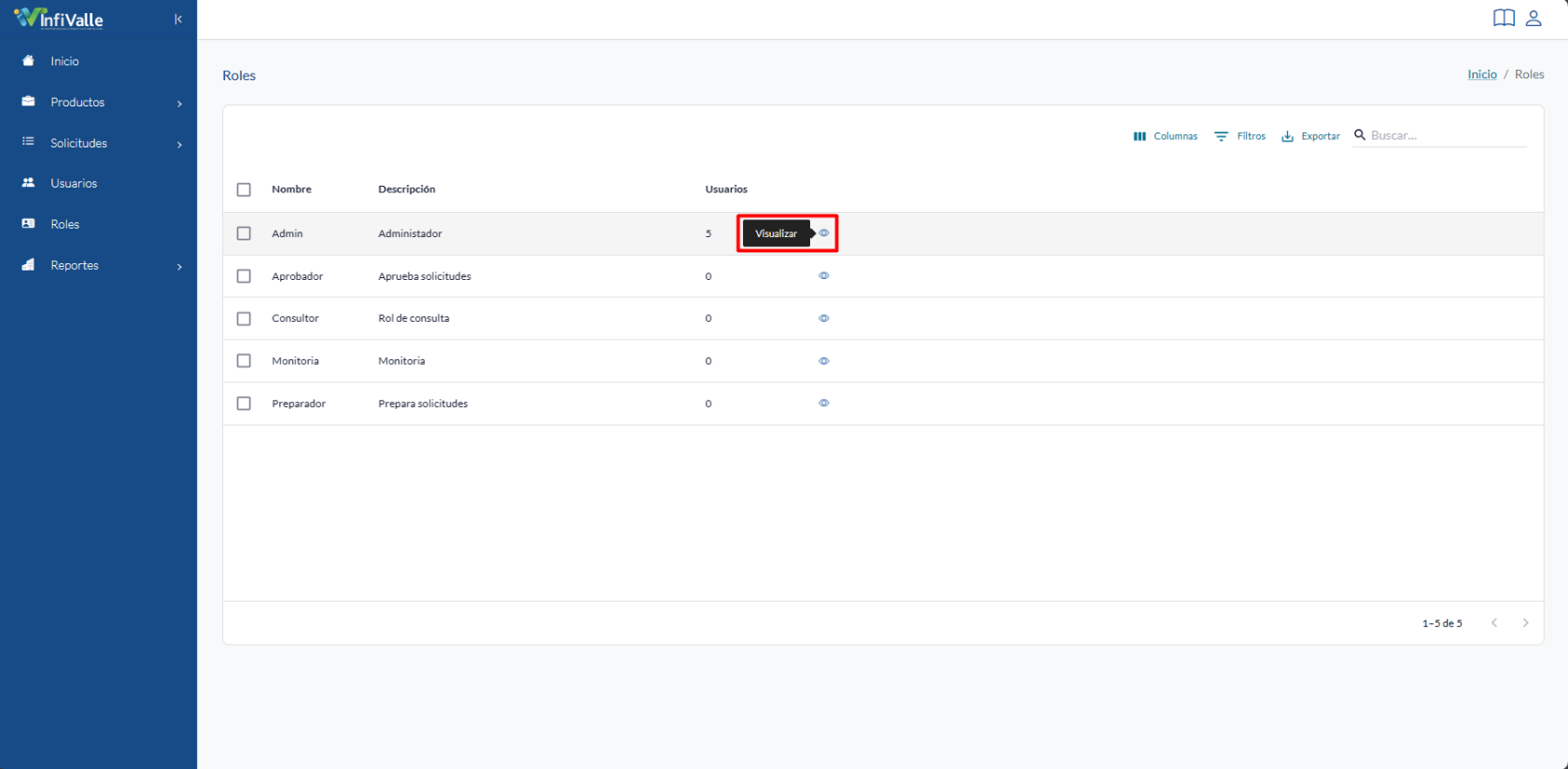Click the Filtros button
The image size is (1568, 769).
coord(1239,136)
